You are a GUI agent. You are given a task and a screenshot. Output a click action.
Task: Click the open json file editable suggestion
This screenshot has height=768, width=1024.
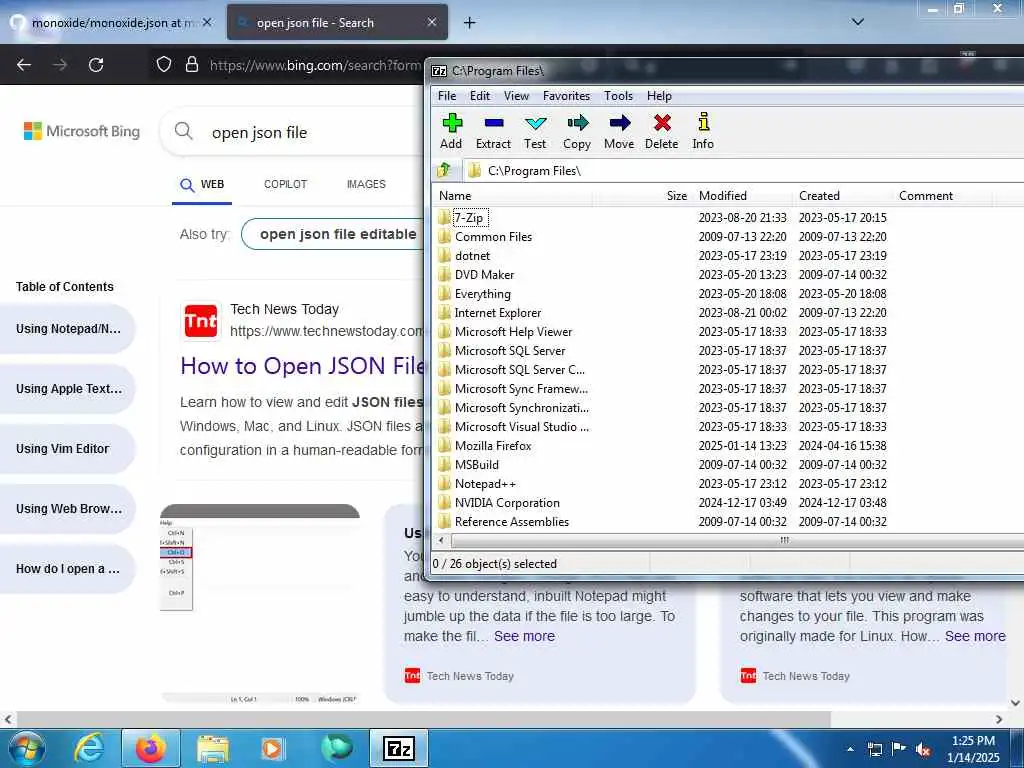[334, 234]
